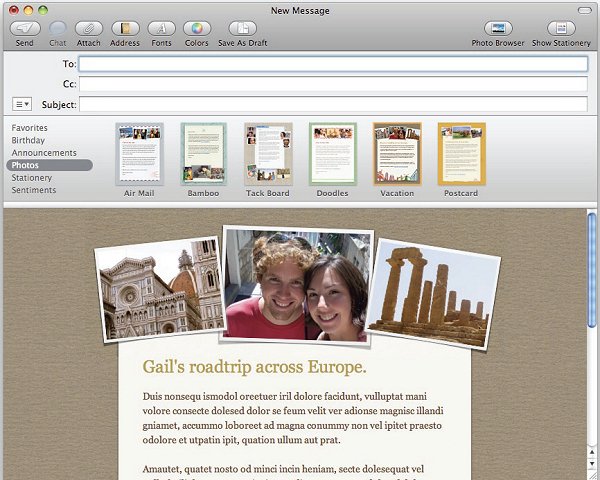Apply the Postcard stationery template
This screenshot has height=480, width=600.
[461, 154]
